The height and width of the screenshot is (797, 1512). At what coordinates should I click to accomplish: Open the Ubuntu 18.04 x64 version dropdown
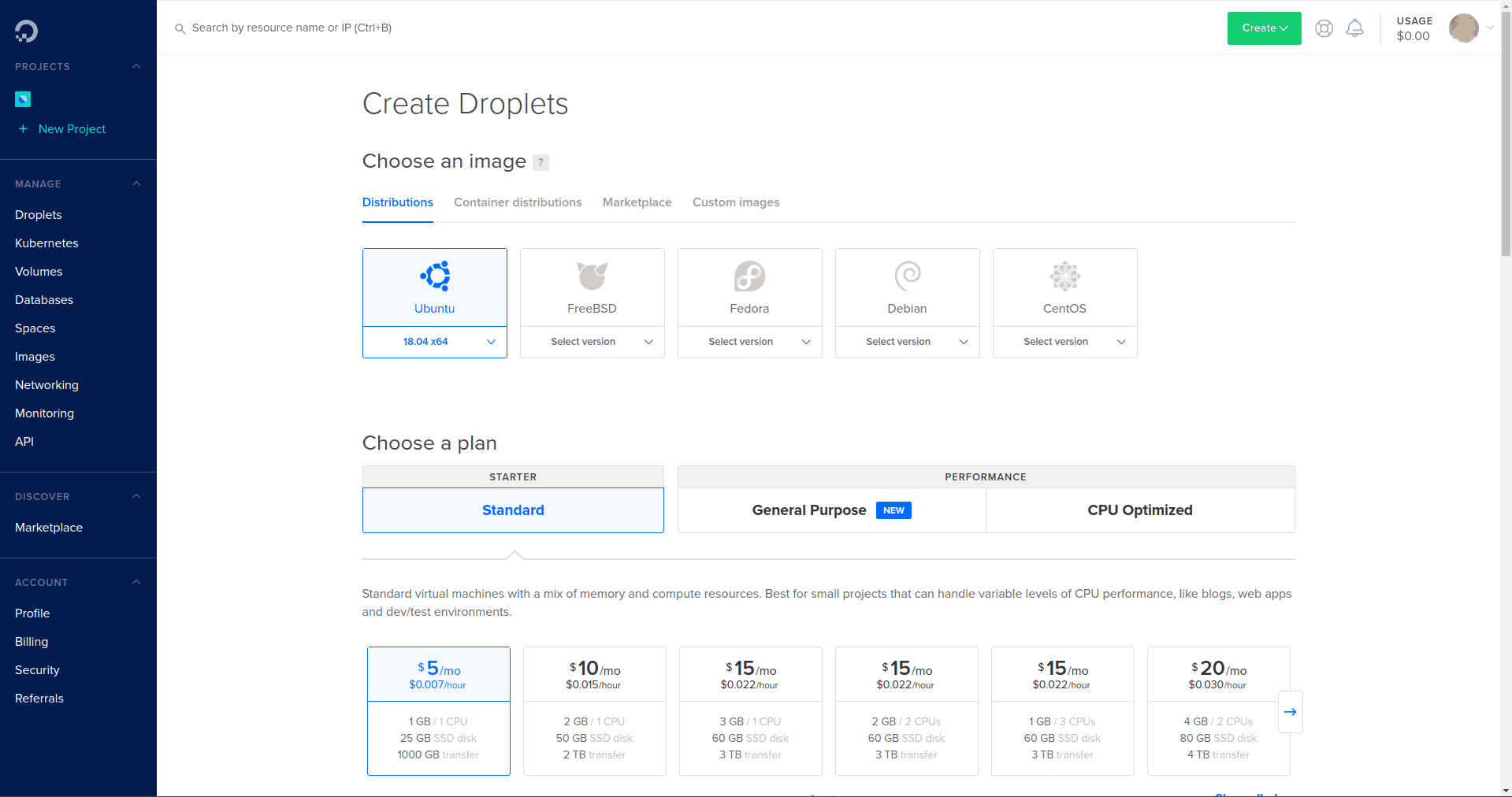(x=435, y=342)
